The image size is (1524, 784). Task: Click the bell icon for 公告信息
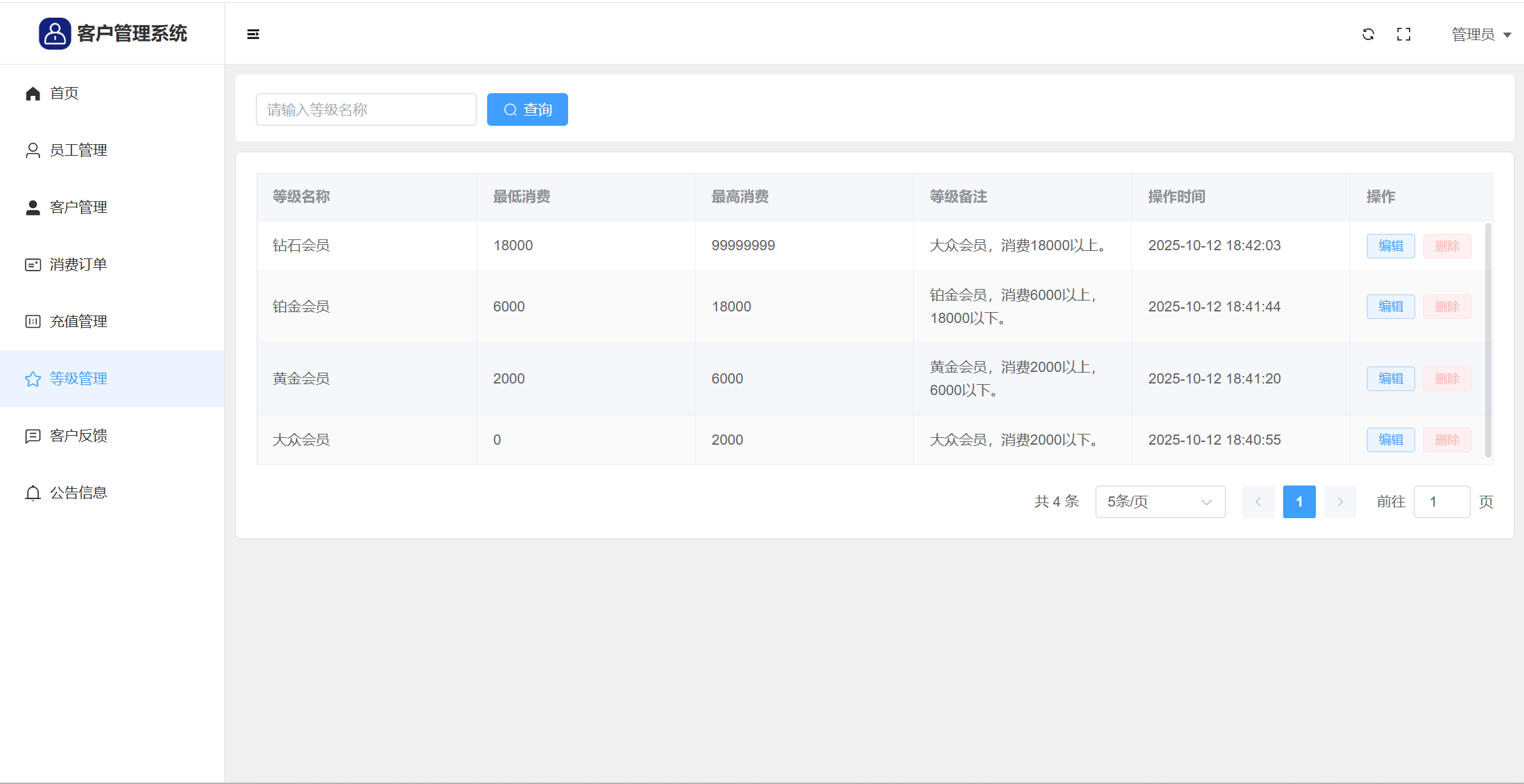tap(33, 493)
